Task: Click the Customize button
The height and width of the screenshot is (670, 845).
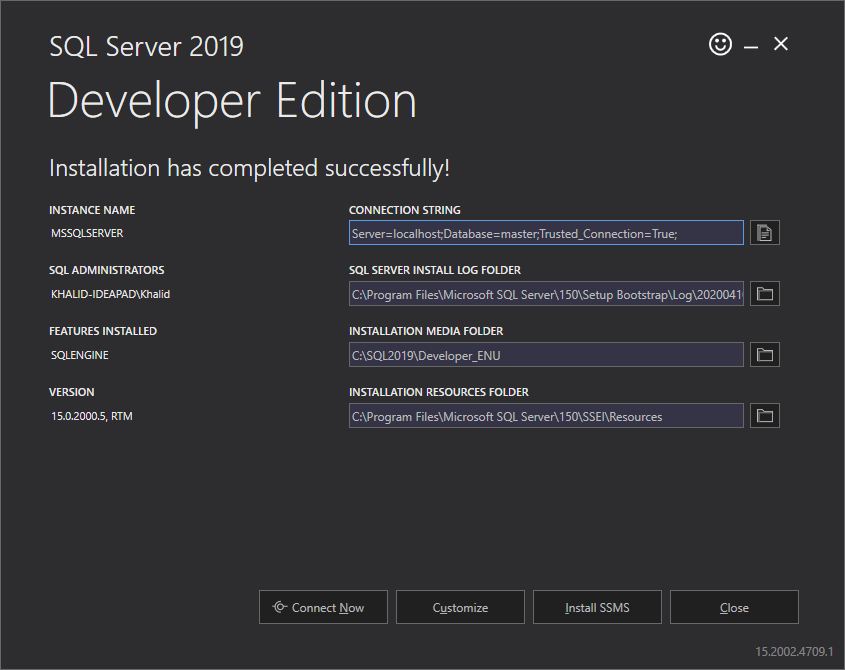Action: click(460, 607)
